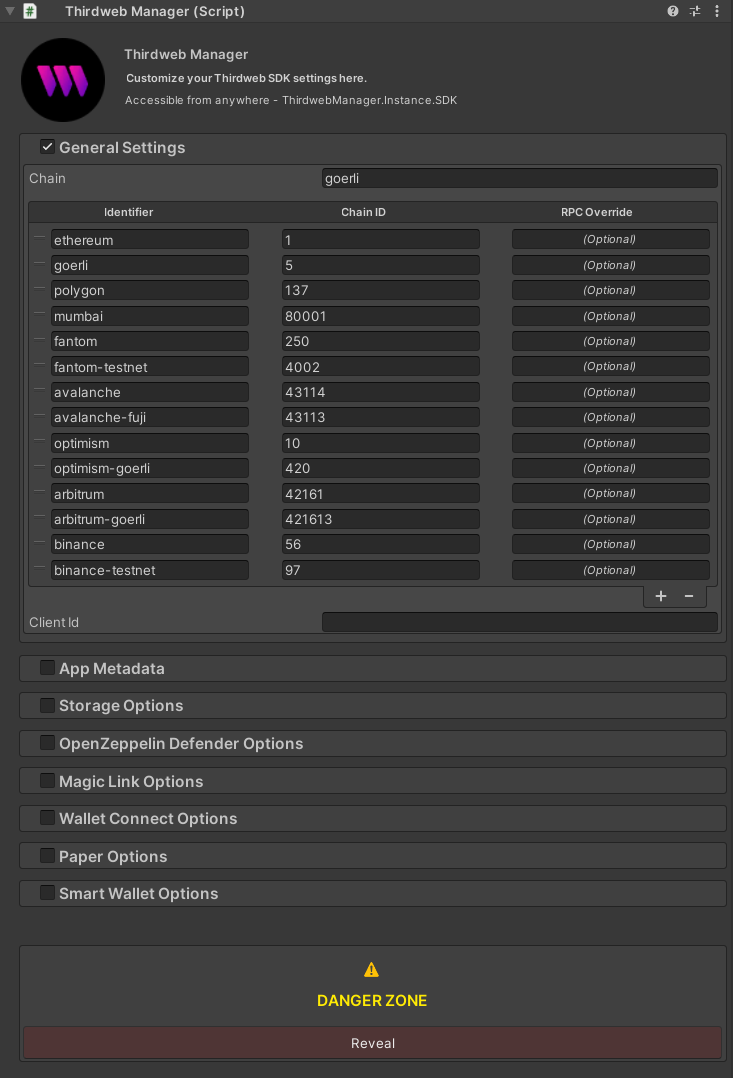The width and height of the screenshot is (733, 1078).
Task: Edit the avalanche-fuji identifier field
Action: pos(150,417)
